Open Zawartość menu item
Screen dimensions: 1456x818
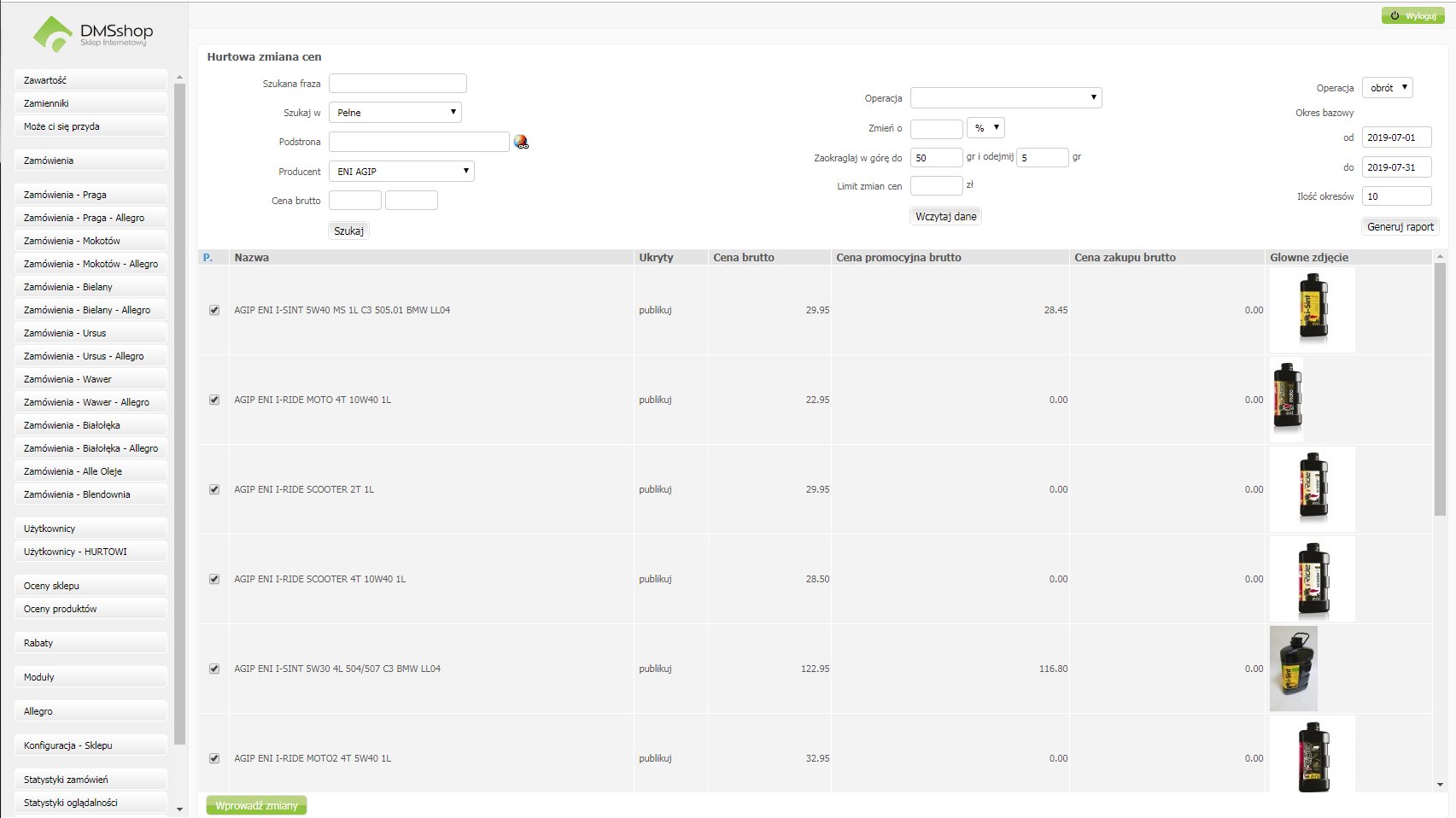click(91, 80)
